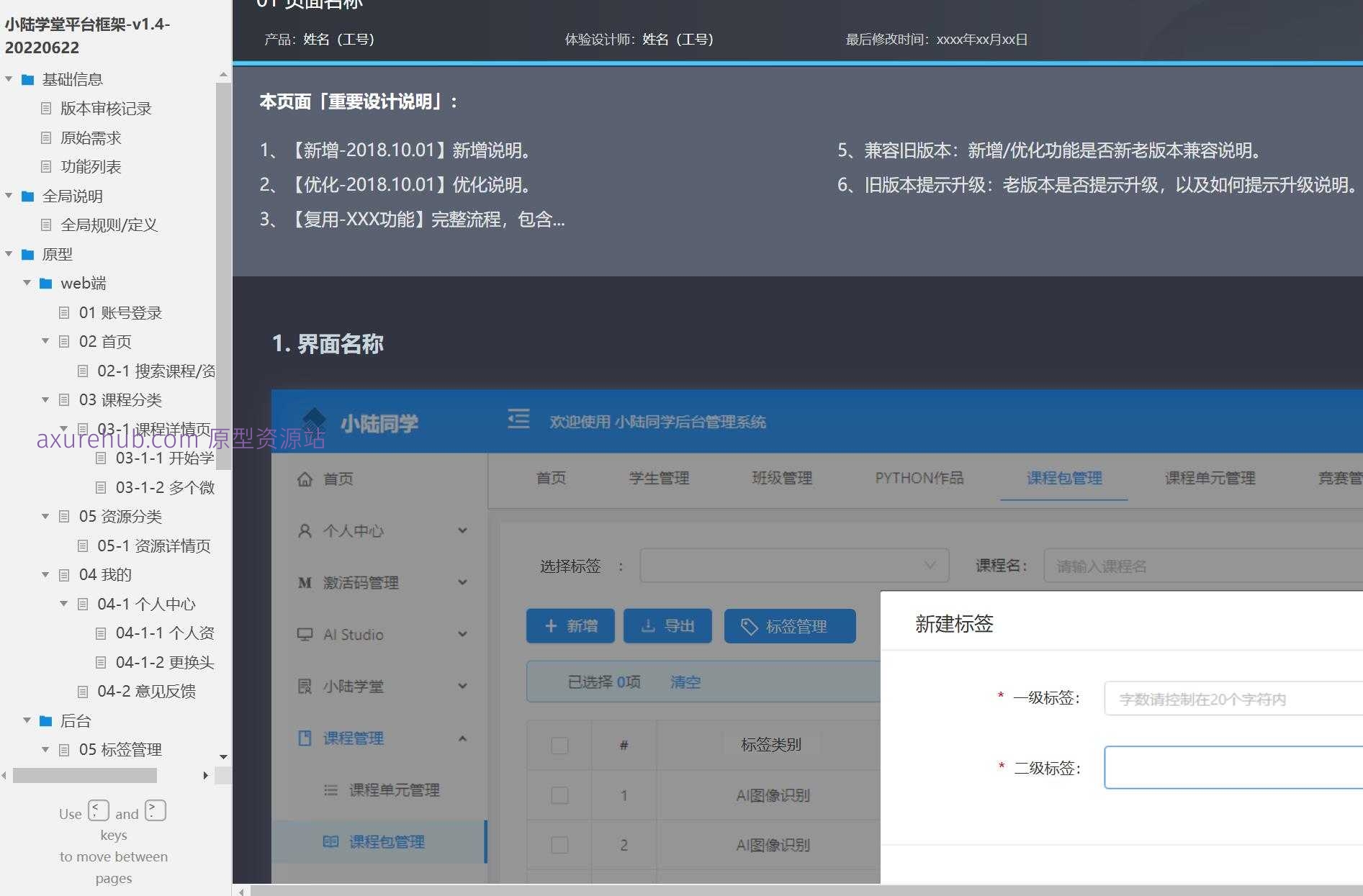Click 清空 to clear the selection
The image size is (1363, 896).
[684, 682]
